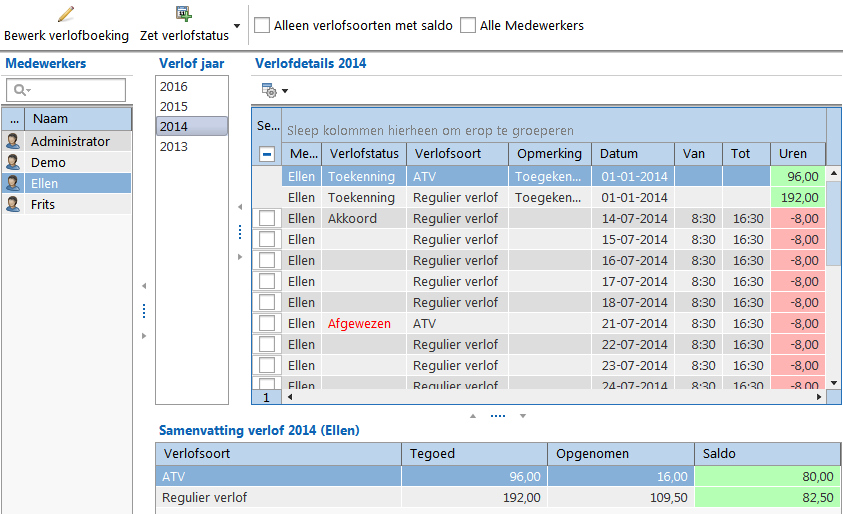
Task: Click the user icon beside Frits
Action: pyautogui.click(x=13, y=205)
